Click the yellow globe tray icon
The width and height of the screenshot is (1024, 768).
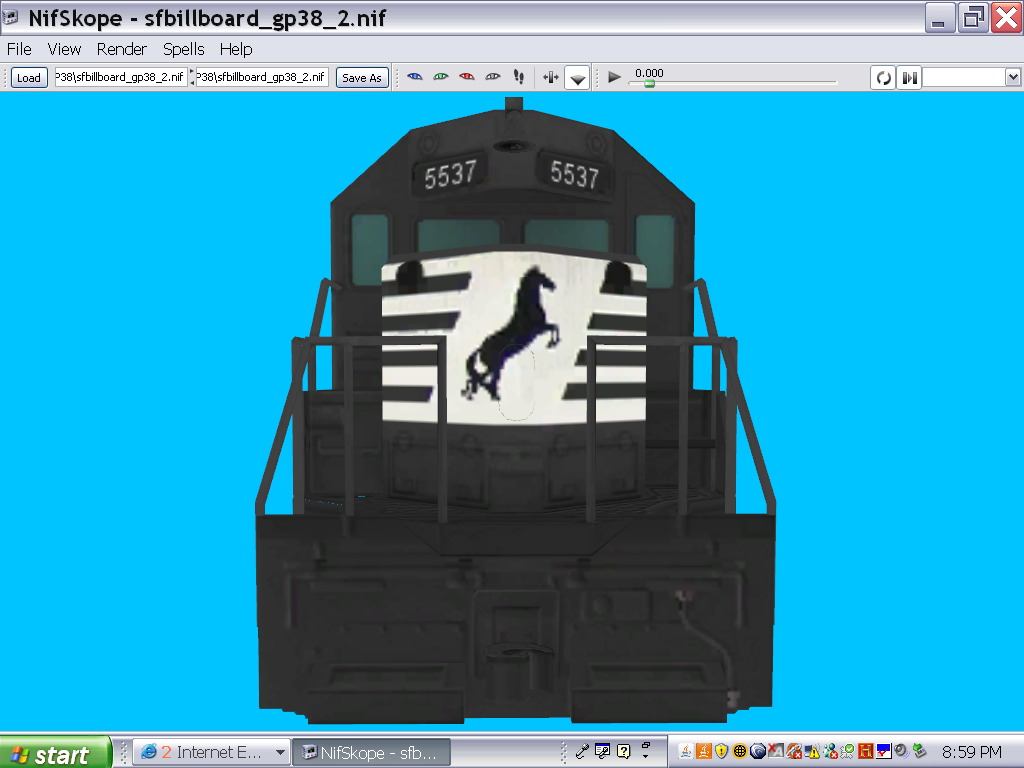click(740, 751)
